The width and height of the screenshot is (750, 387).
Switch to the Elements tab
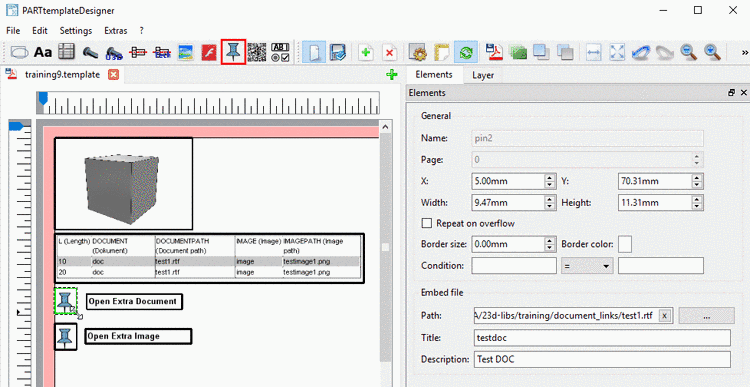click(x=433, y=75)
